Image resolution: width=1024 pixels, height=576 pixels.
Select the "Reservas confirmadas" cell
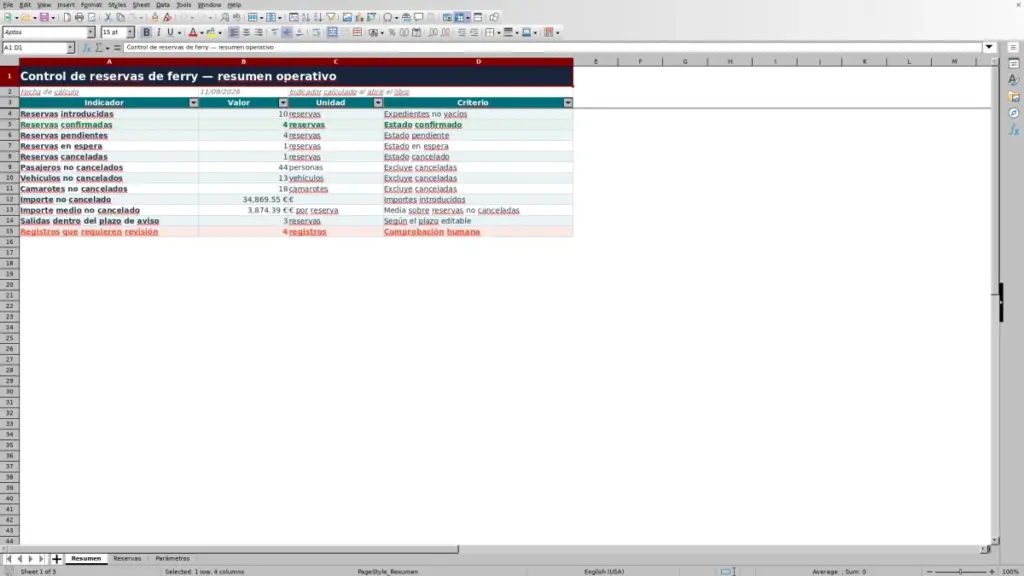[108, 125]
